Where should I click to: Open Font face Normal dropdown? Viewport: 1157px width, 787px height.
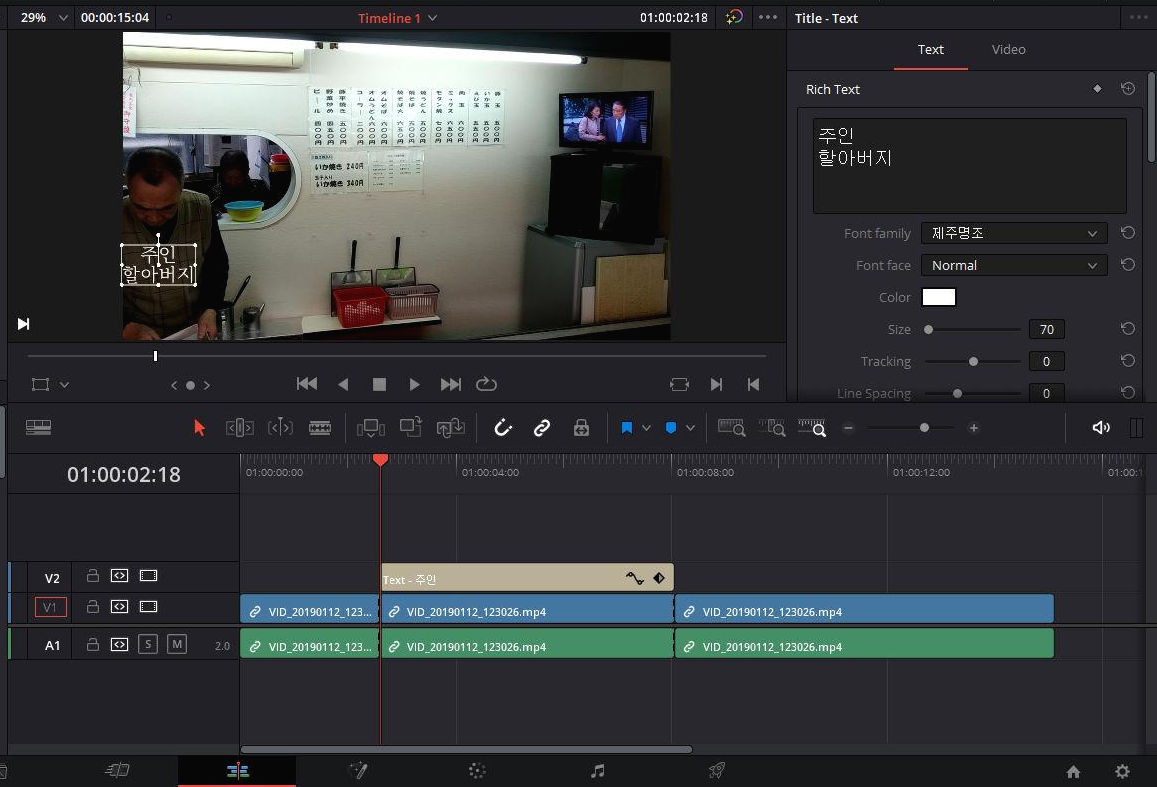click(x=1014, y=266)
